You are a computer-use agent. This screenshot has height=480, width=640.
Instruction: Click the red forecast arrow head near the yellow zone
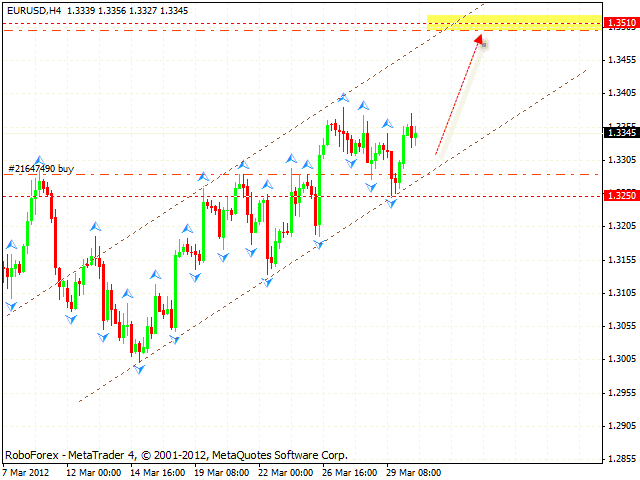(x=481, y=40)
